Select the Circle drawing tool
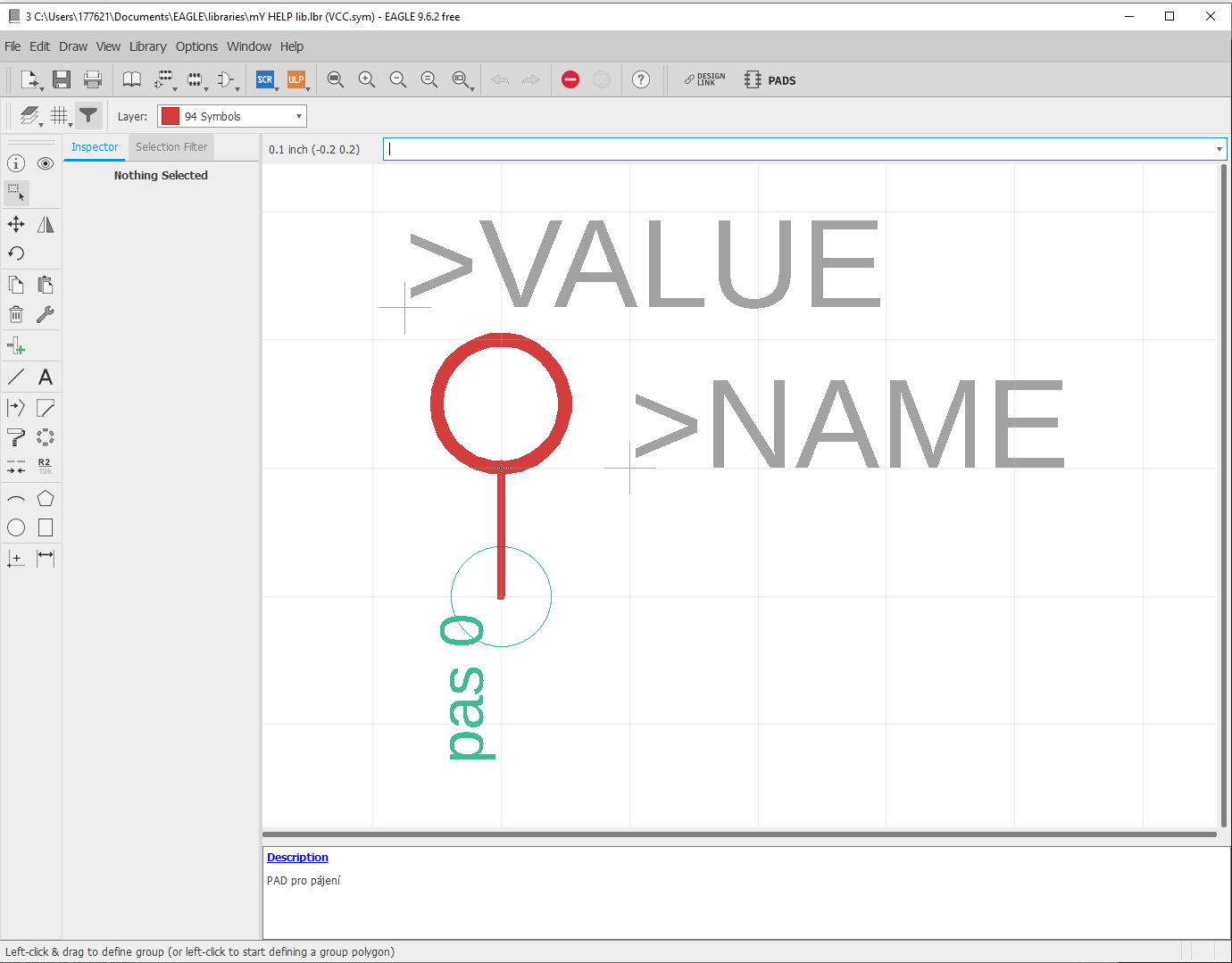 tap(16, 527)
